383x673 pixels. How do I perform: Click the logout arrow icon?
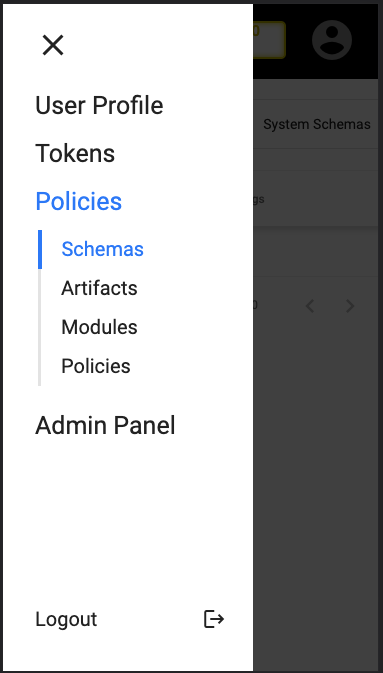(213, 619)
